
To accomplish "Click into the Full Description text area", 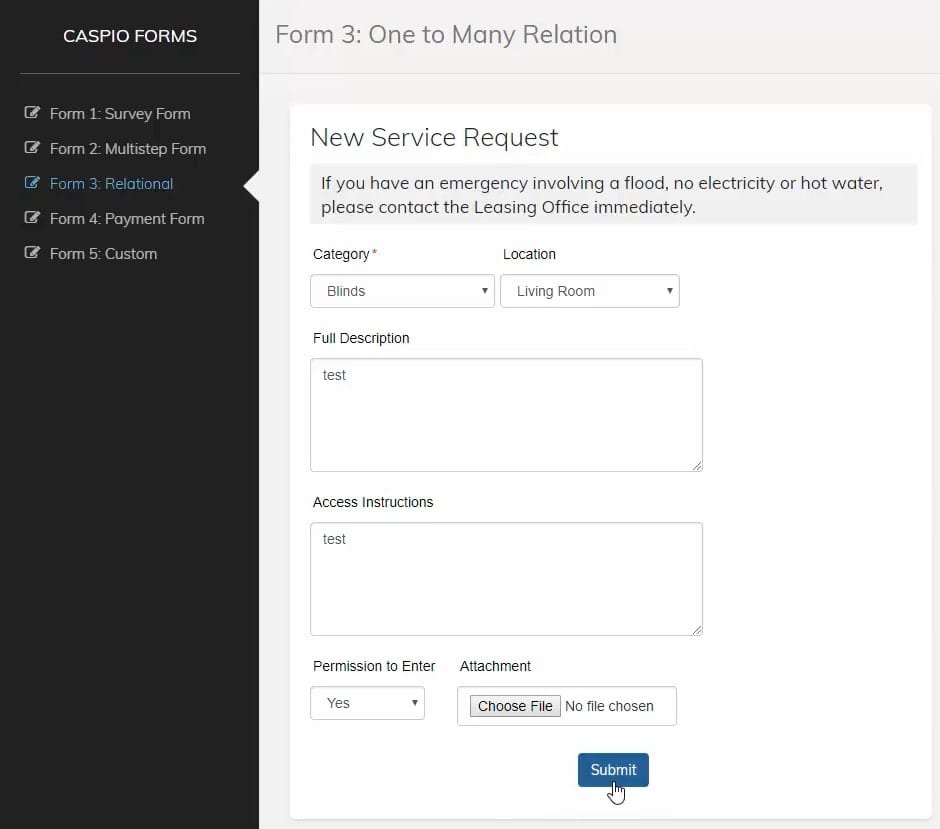I will coord(506,415).
